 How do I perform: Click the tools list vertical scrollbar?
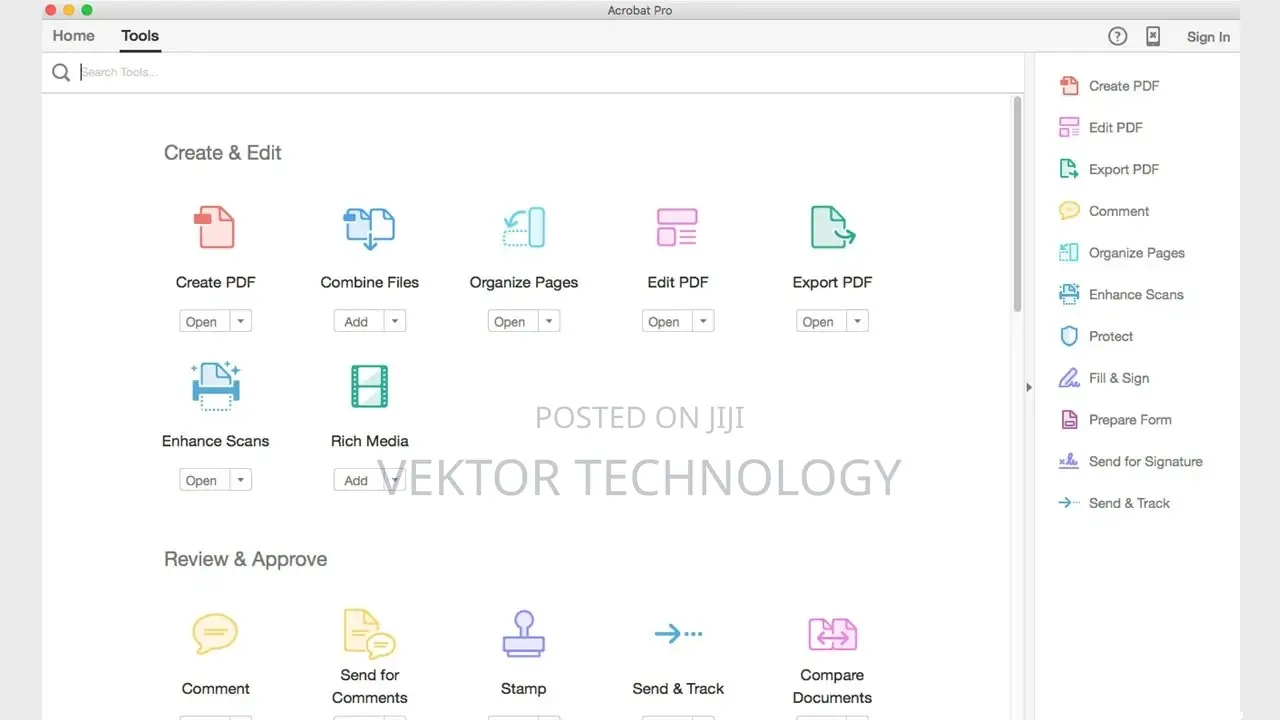click(1018, 205)
